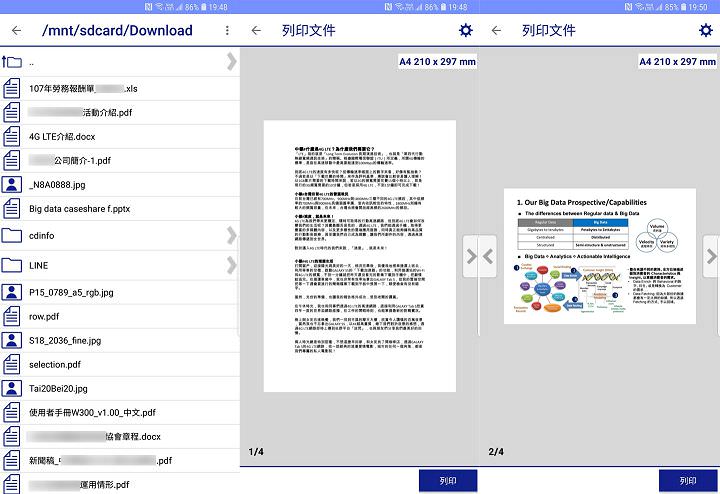Open the cdinfo folder

click(120, 236)
